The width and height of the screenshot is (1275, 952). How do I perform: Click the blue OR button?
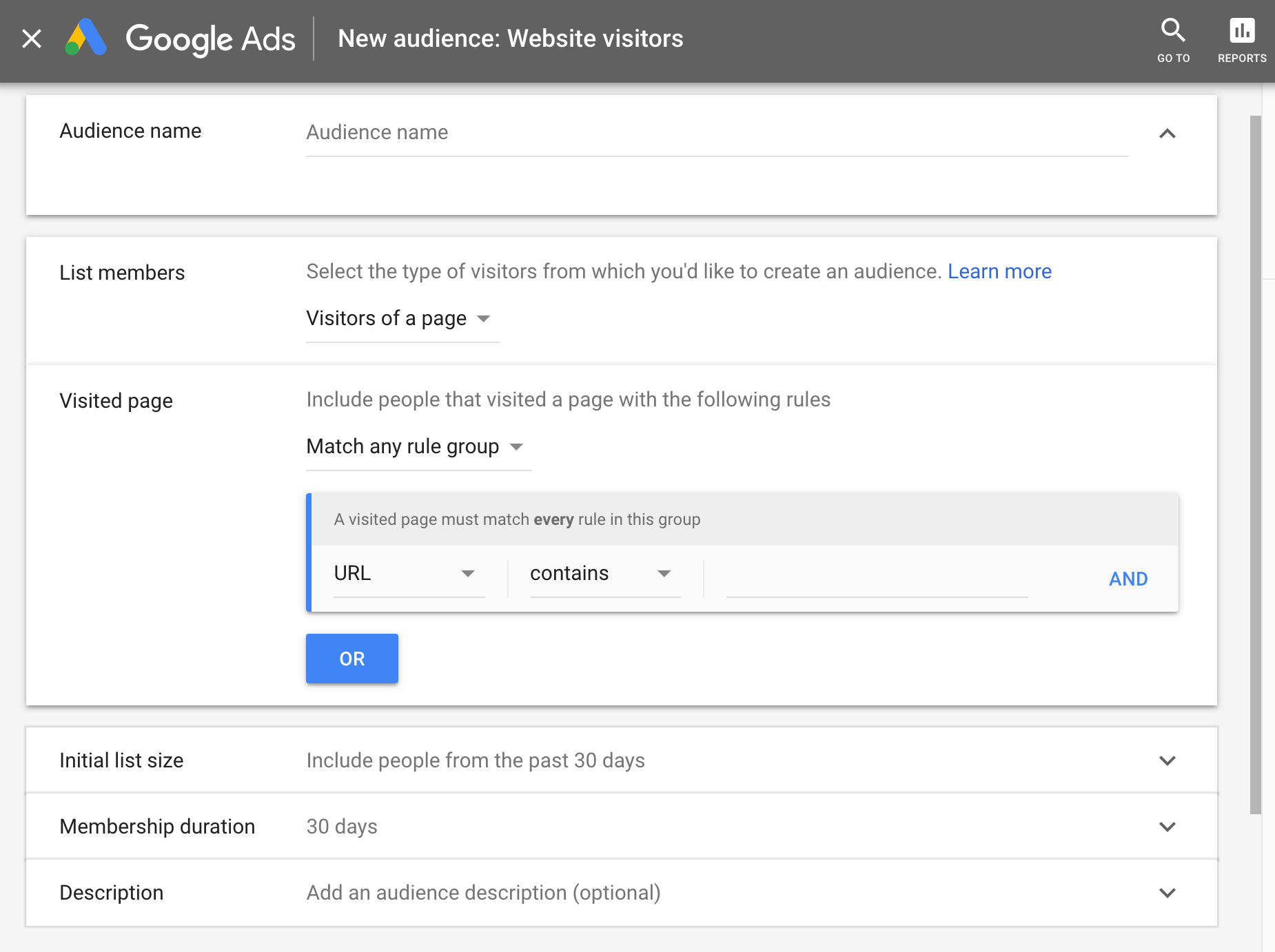[x=351, y=659]
